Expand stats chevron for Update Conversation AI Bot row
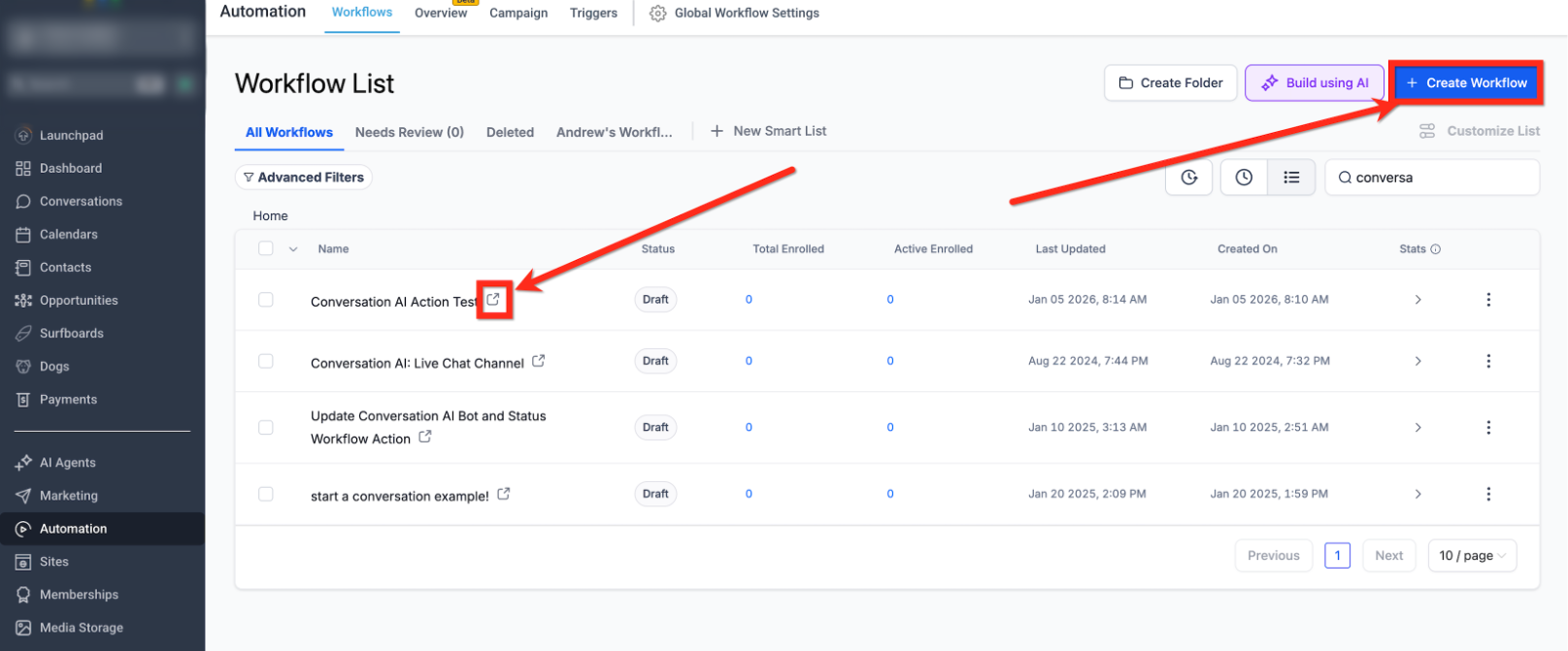The width and height of the screenshot is (1568, 651). [x=1418, y=428]
